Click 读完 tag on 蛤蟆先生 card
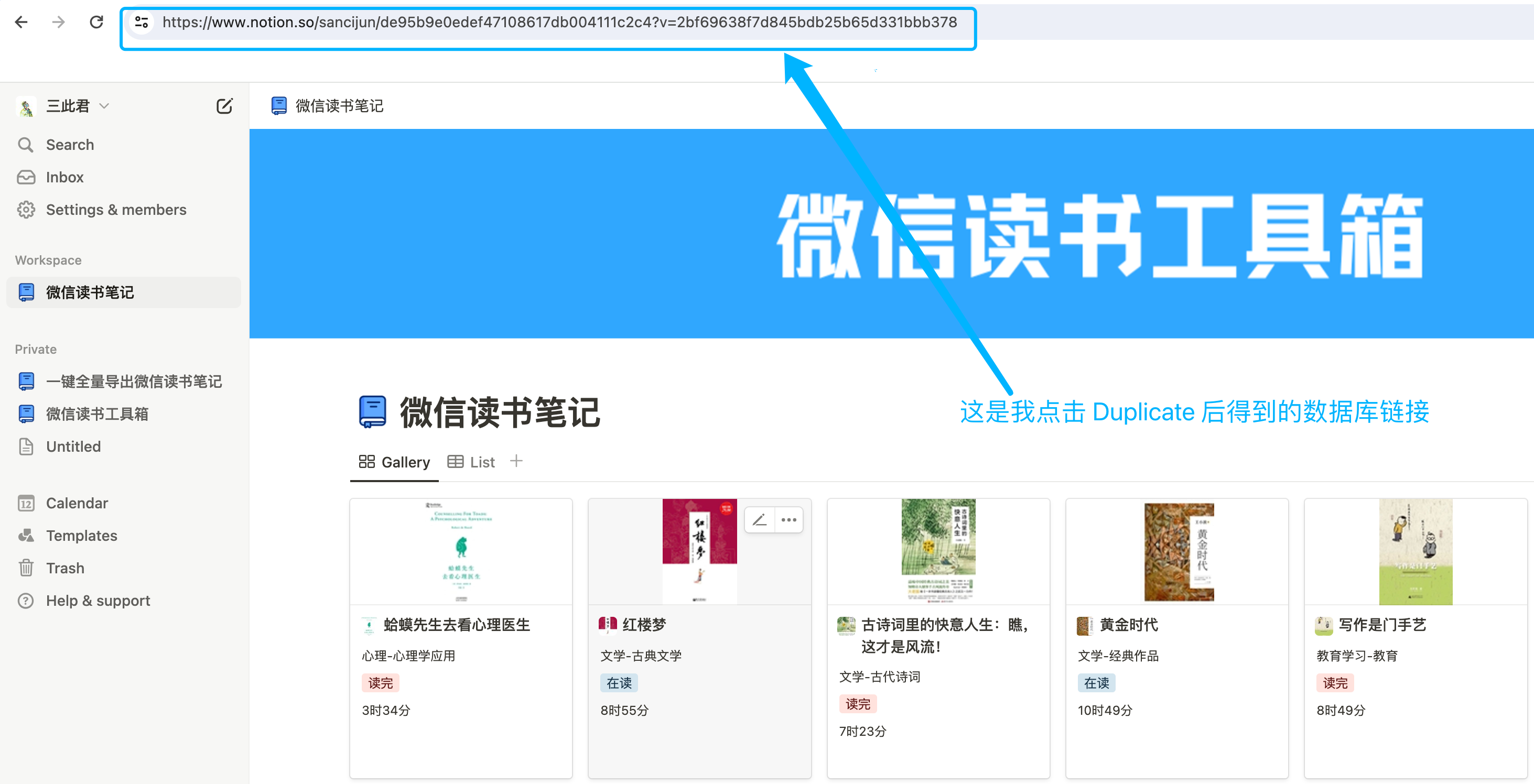1534x784 pixels. pos(381,683)
